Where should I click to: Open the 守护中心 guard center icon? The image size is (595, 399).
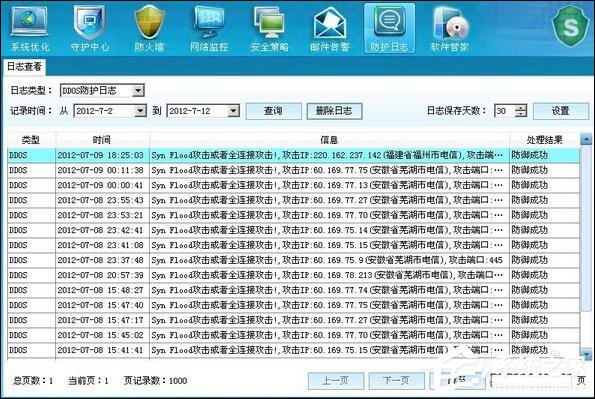click(90, 28)
